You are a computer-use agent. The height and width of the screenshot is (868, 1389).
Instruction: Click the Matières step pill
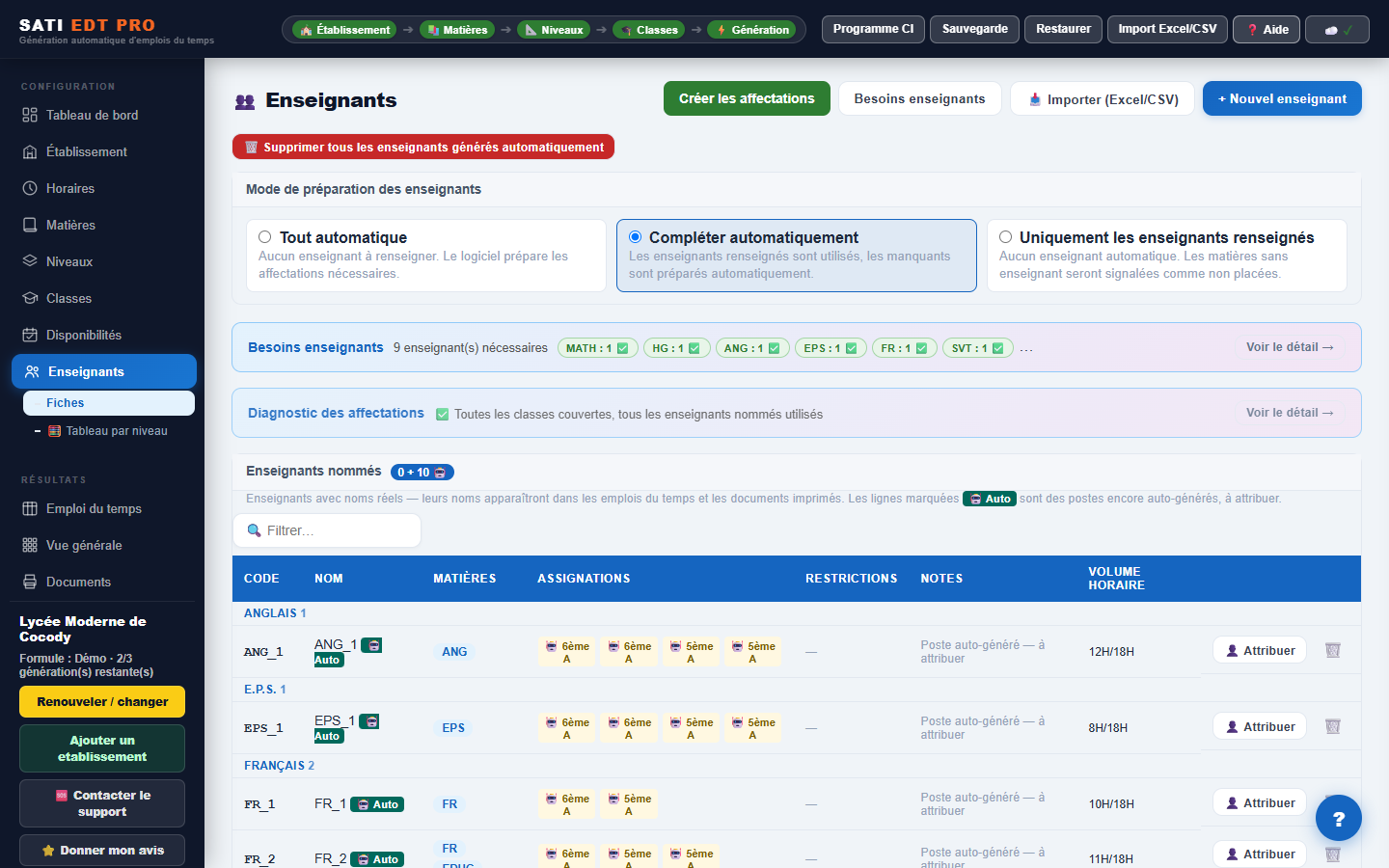tap(457, 30)
